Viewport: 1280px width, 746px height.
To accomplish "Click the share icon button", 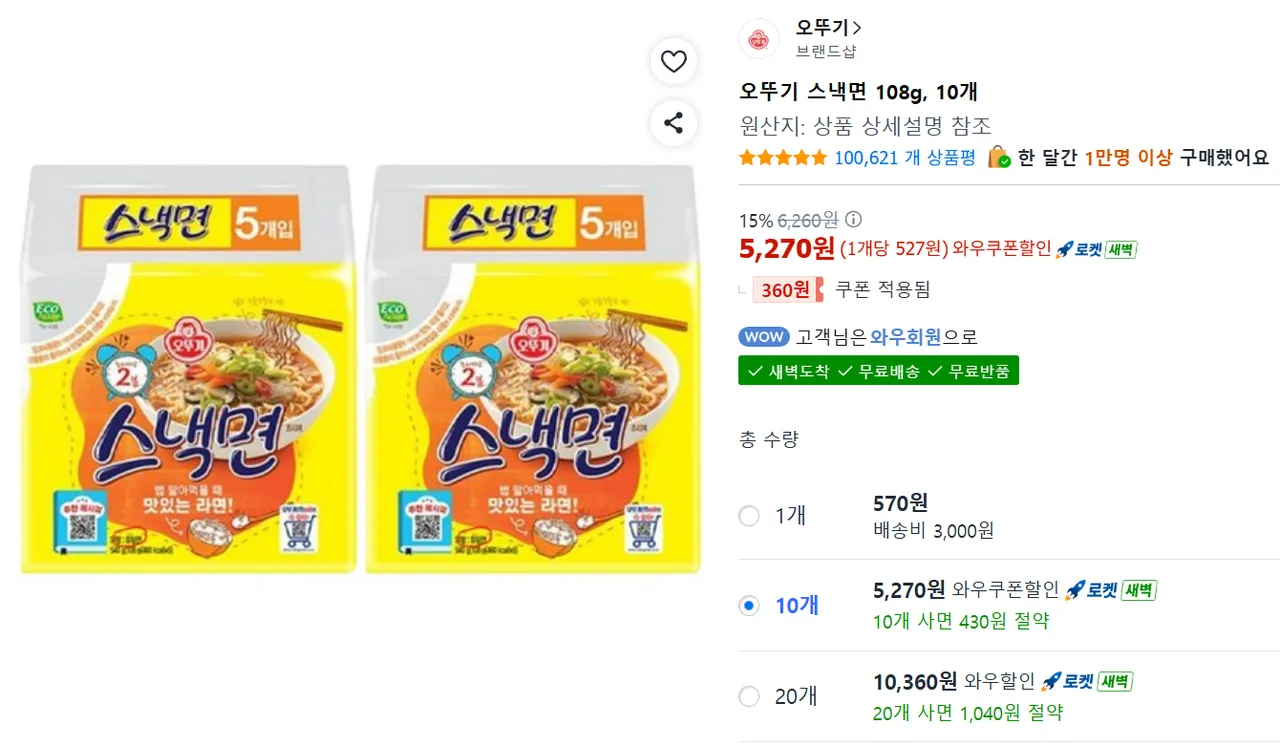I will point(674,124).
